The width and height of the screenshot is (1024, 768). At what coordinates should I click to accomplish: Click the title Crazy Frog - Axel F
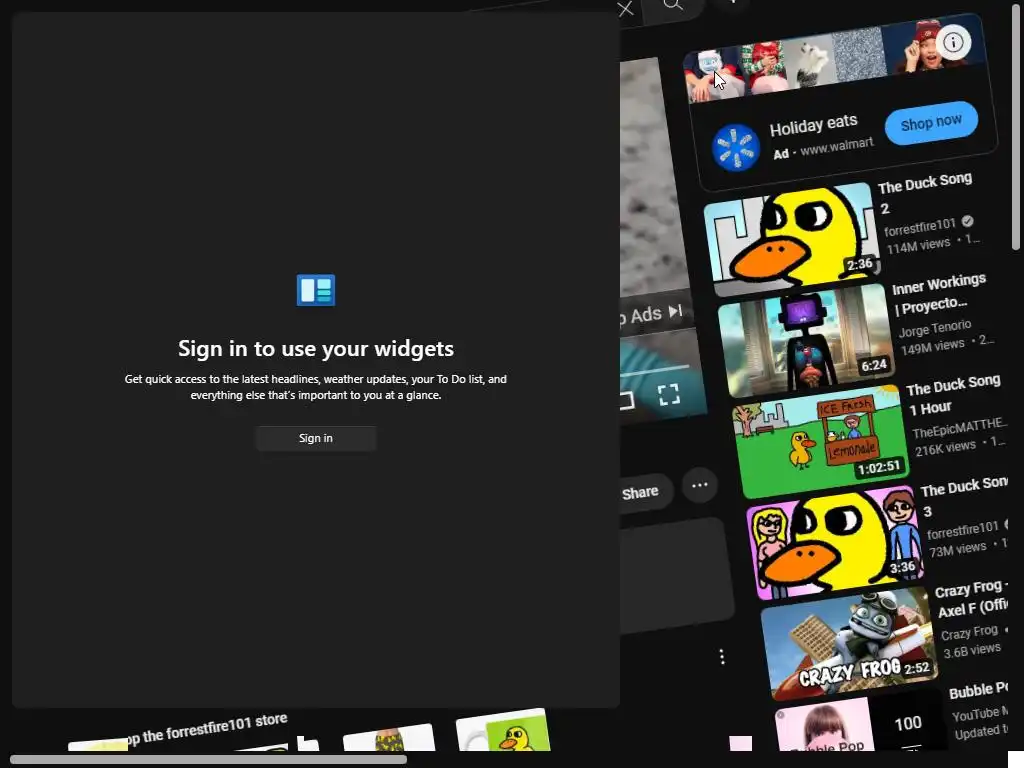coord(971,598)
